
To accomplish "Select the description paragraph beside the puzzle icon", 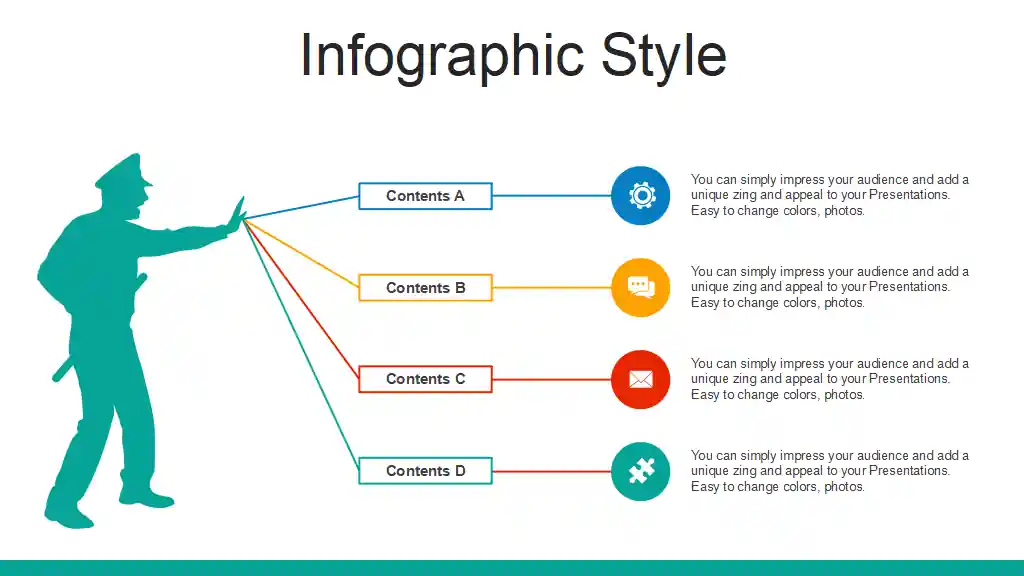I will 830,472.
